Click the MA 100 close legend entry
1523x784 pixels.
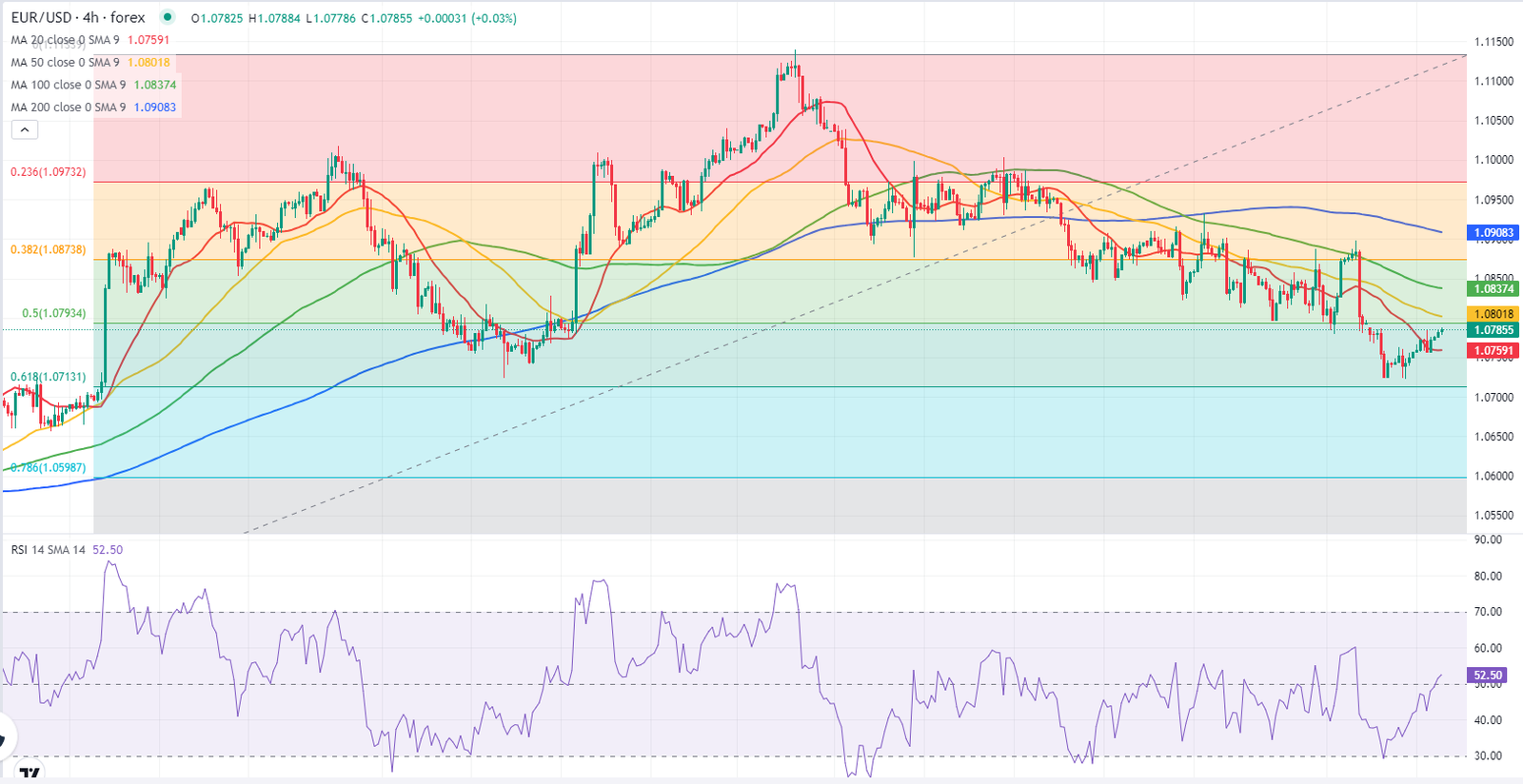tap(68, 85)
